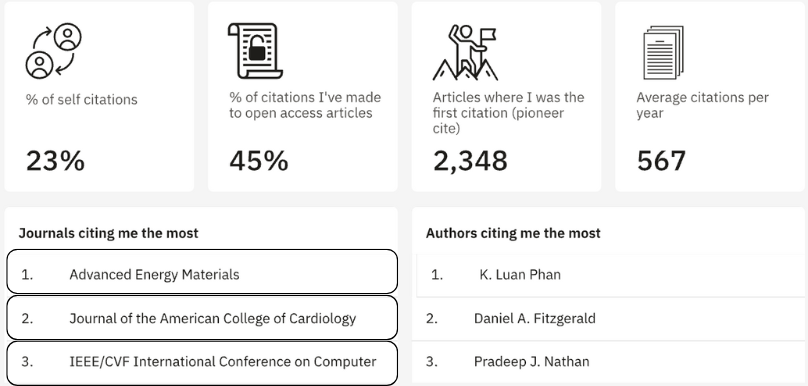
Task: Open IEEE/CVF International Conference on Computer entry
Action: (202, 362)
